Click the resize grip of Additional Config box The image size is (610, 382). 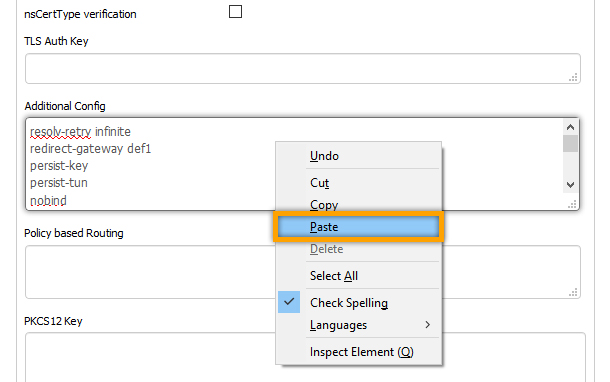point(572,204)
